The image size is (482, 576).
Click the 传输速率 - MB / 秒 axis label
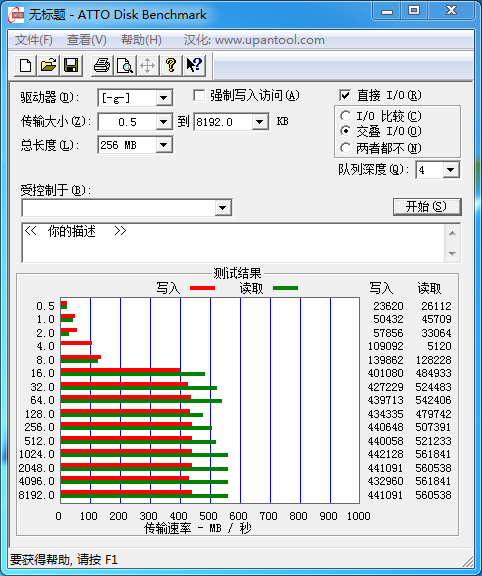(198, 529)
